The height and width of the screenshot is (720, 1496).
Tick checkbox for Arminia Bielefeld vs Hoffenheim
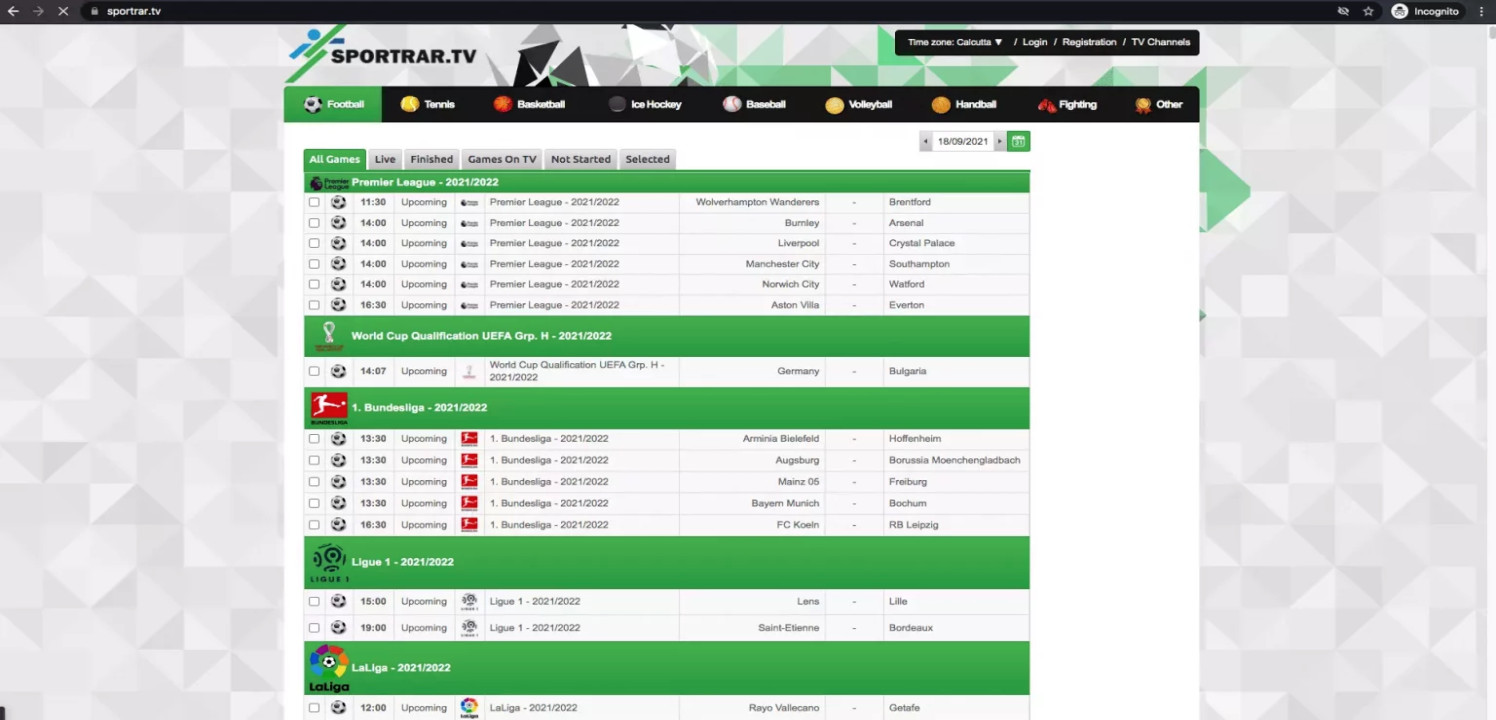click(314, 438)
